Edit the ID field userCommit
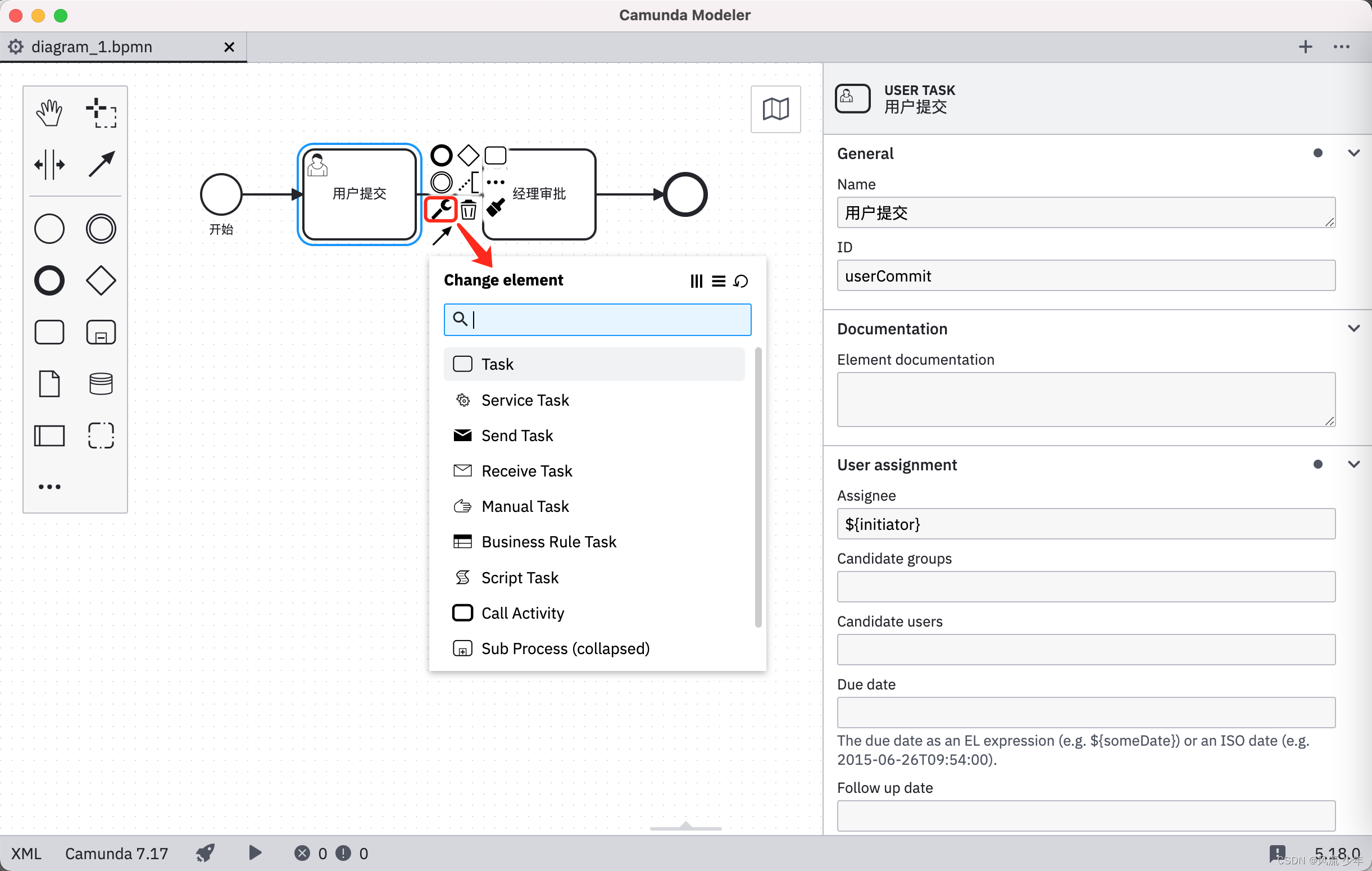The image size is (1372, 871). pos(1085,276)
